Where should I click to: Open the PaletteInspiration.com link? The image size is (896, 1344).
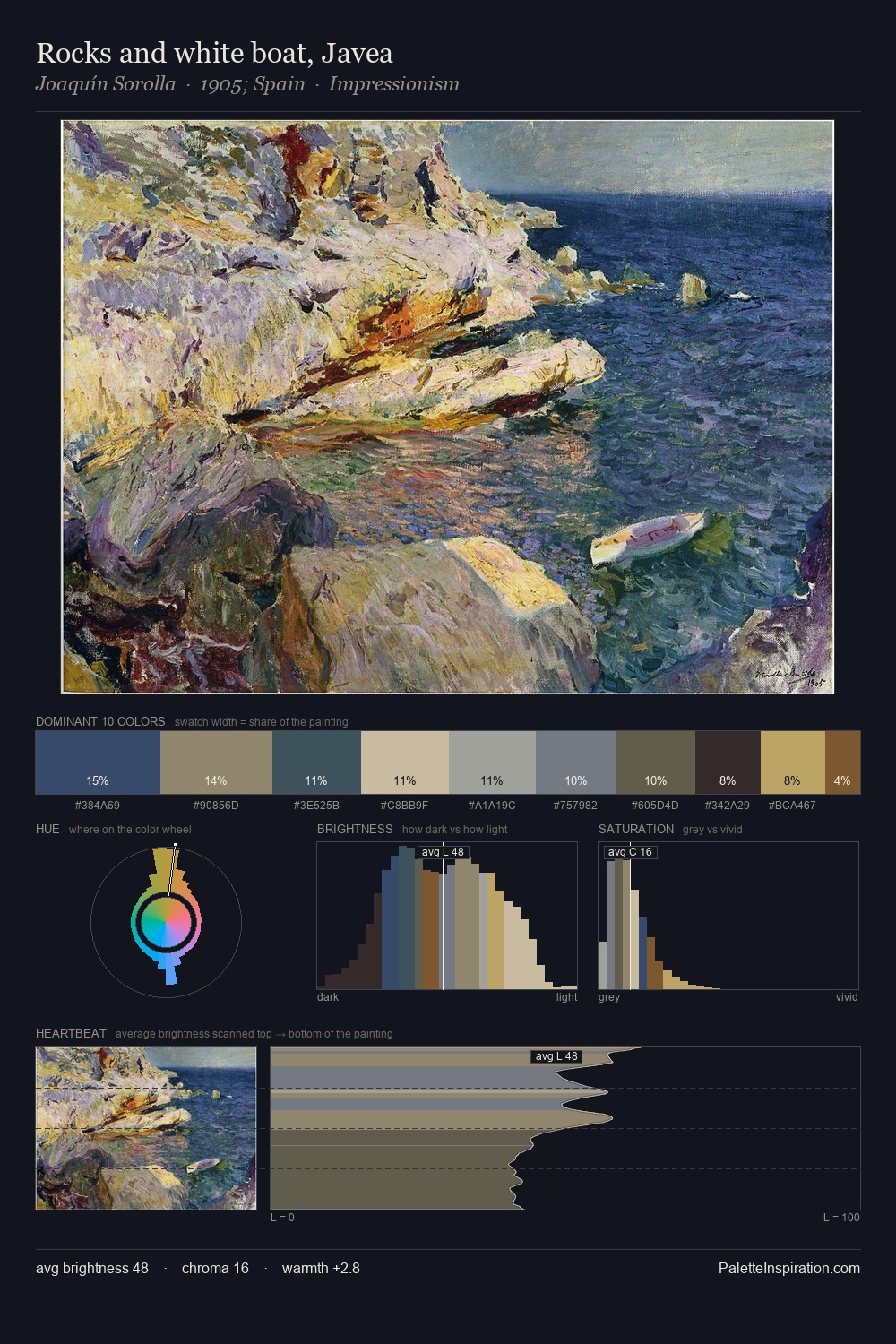(x=789, y=1268)
